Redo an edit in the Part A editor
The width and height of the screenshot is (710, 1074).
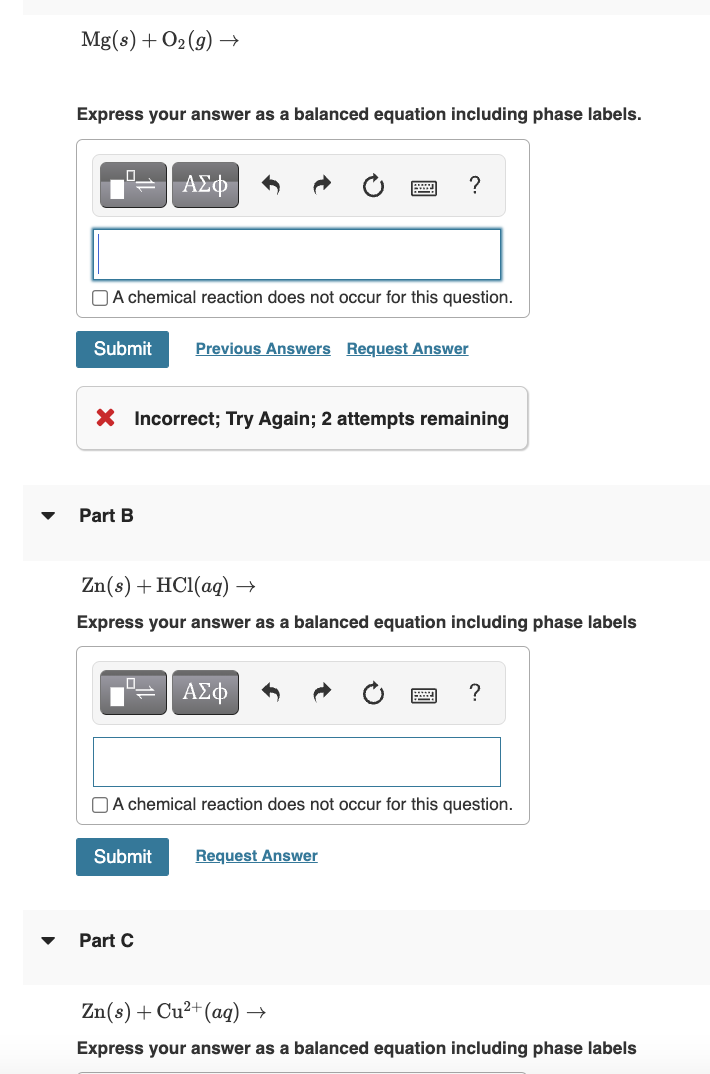pos(320,184)
